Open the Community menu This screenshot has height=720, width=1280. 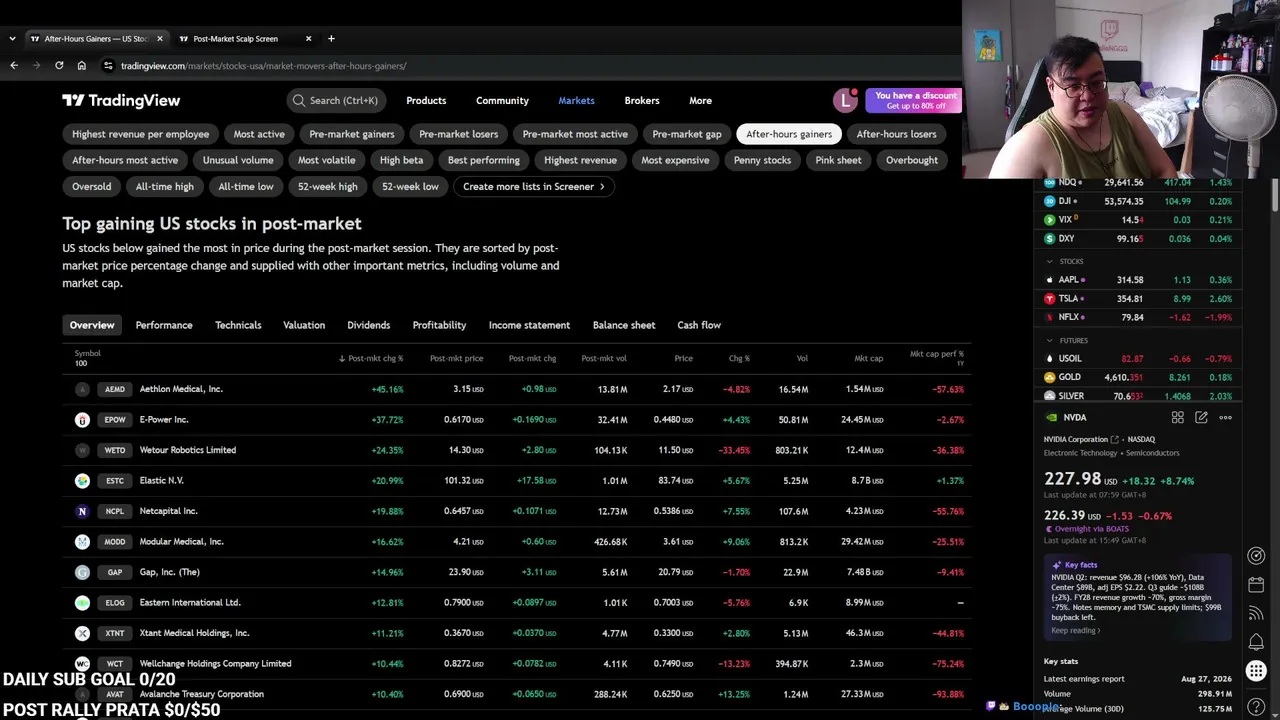pyautogui.click(x=502, y=100)
